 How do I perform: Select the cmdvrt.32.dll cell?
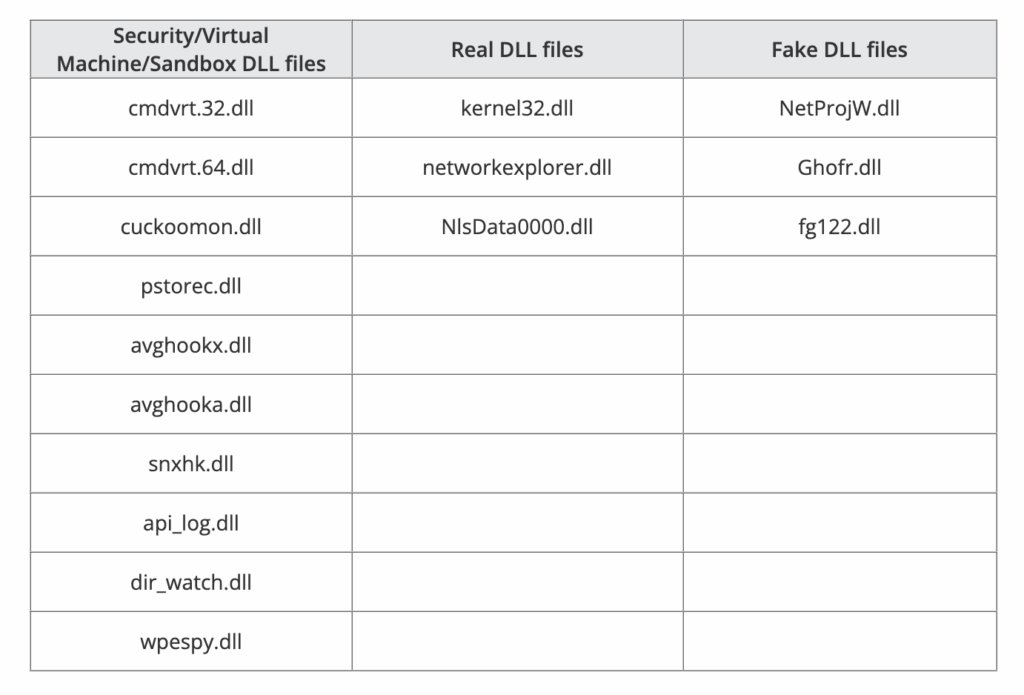(x=191, y=108)
